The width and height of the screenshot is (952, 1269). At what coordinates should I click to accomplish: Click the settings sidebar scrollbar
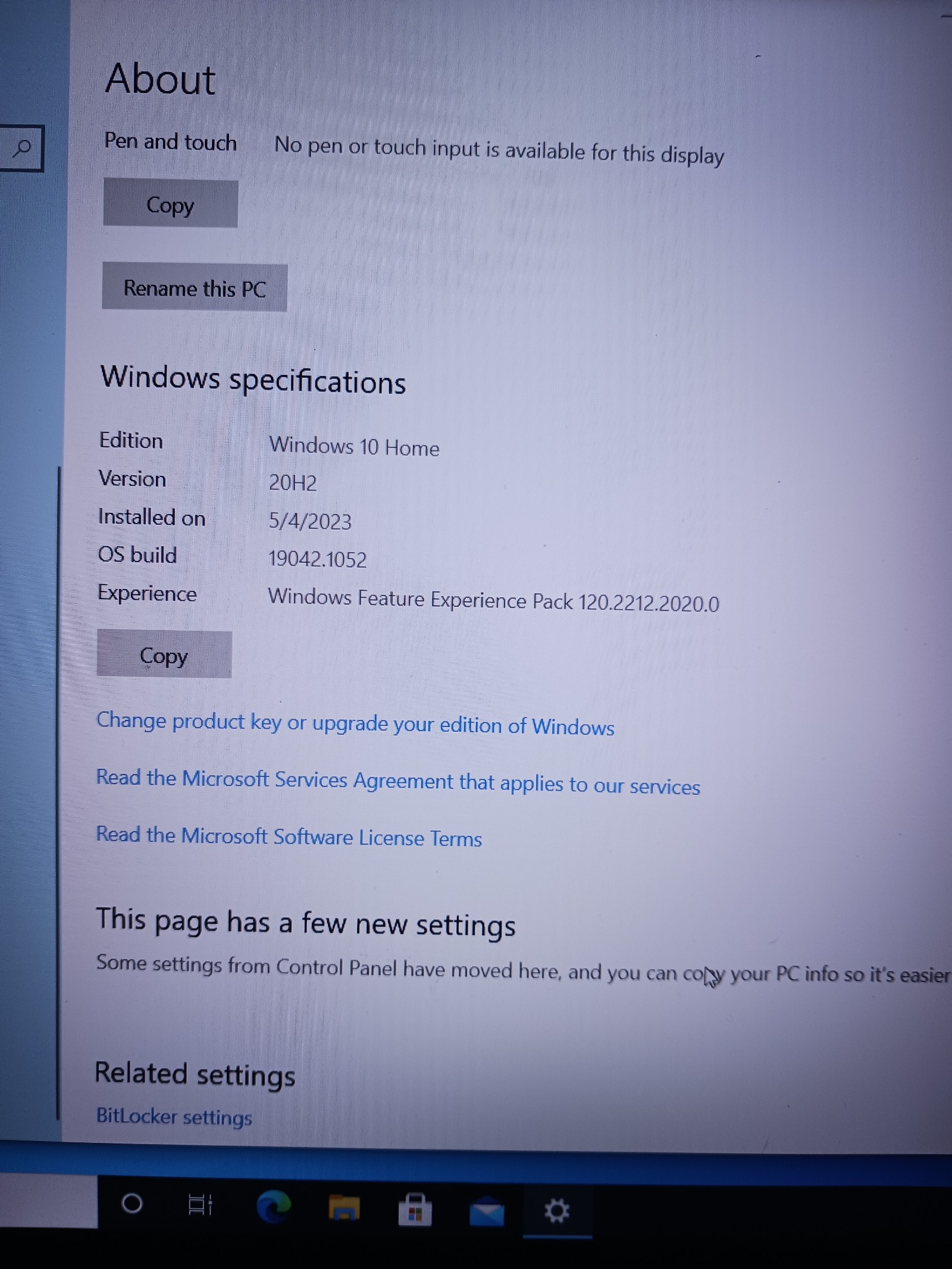[58, 792]
